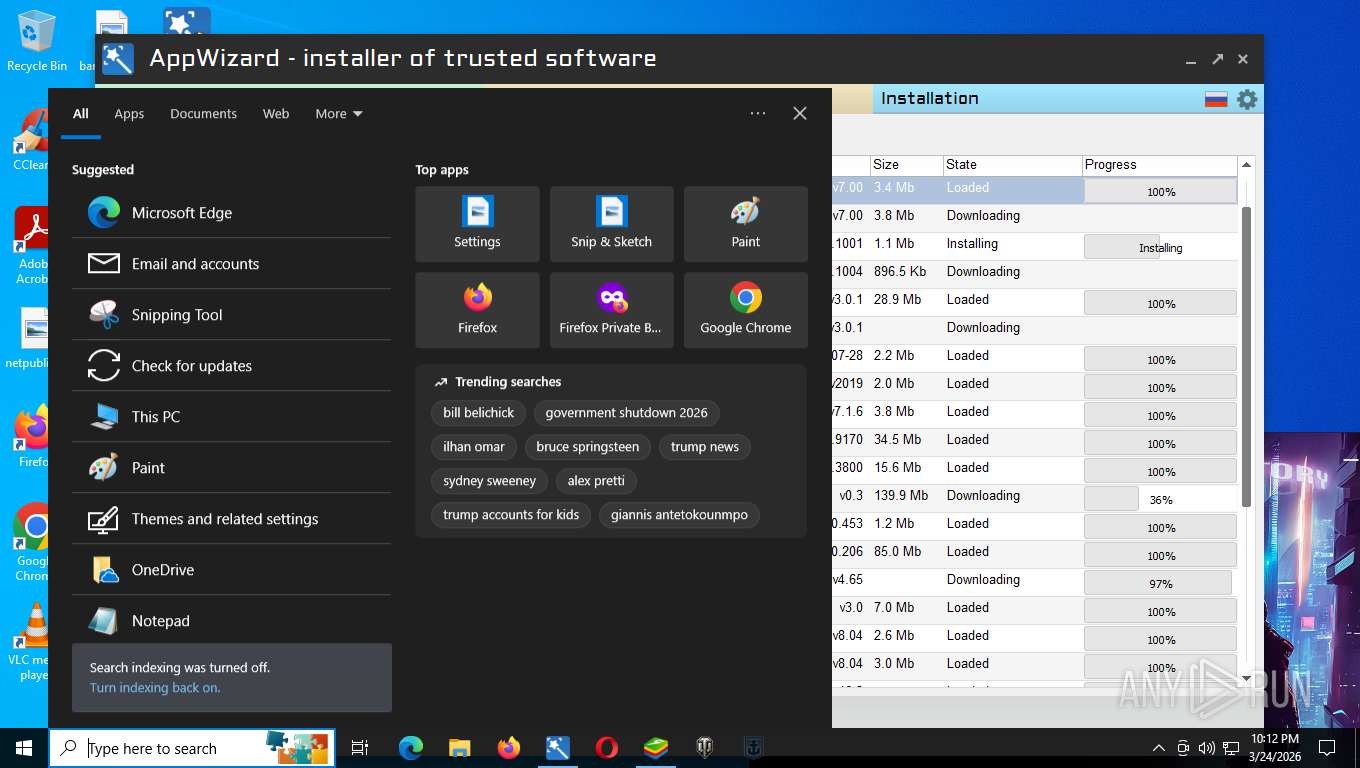Select the 139.9 Mb Downloading row
The image size is (1360, 768).
(x=1035, y=496)
